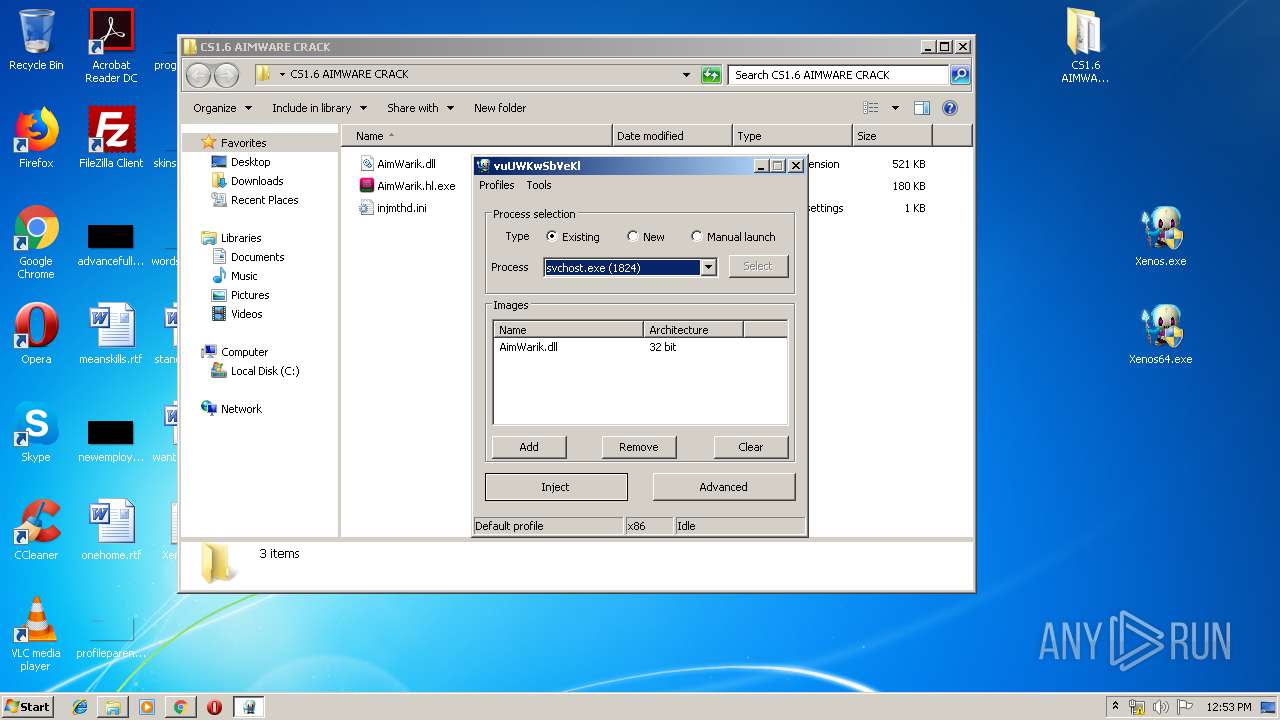1280x720 pixels.
Task: Open Google Chrome desktop icon
Action: 36,242
